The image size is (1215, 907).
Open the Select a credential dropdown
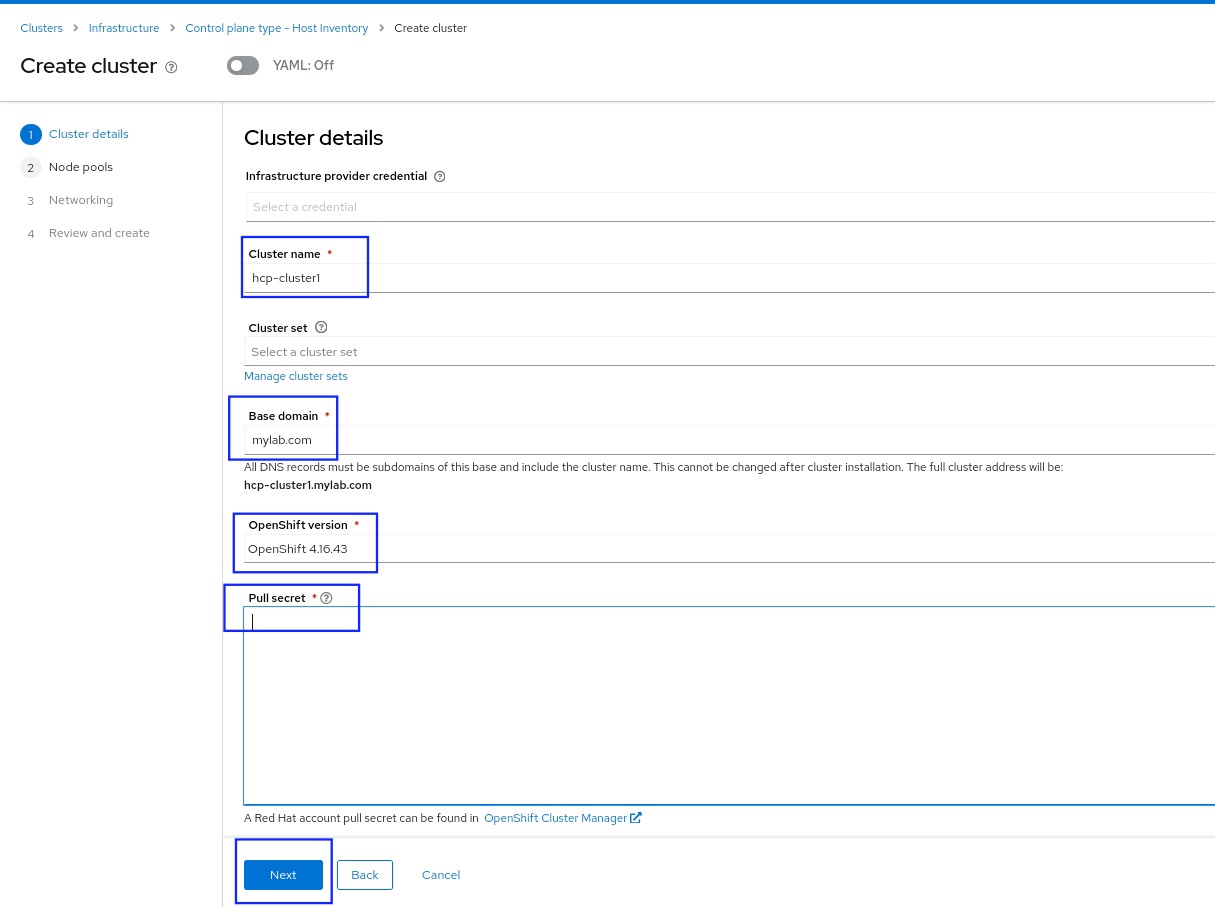(x=730, y=207)
